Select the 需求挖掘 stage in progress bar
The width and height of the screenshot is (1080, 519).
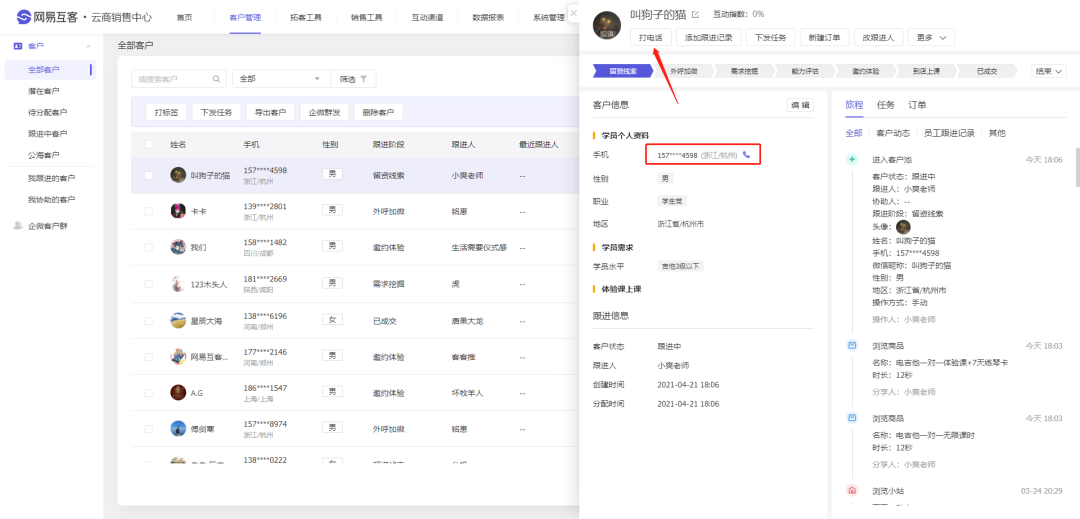pyautogui.click(x=744, y=71)
